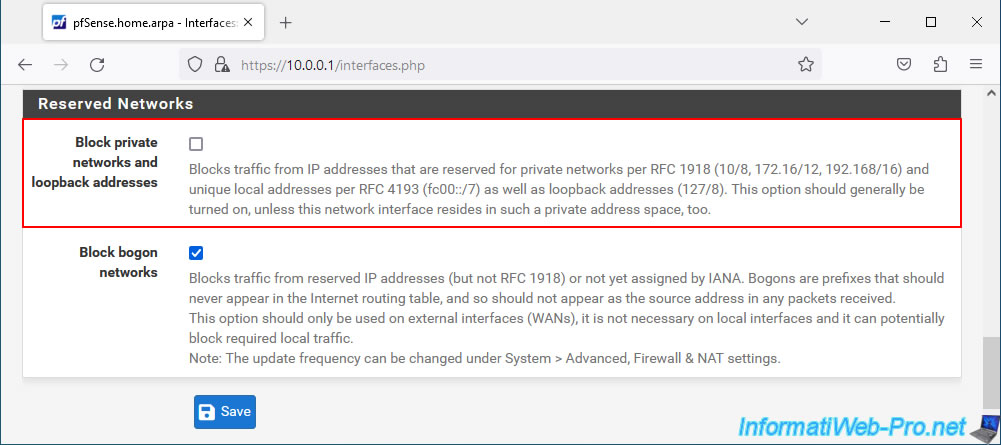Enable Block private networks checkbox
The height and width of the screenshot is (445, 1001).
[x=196, y=144]
